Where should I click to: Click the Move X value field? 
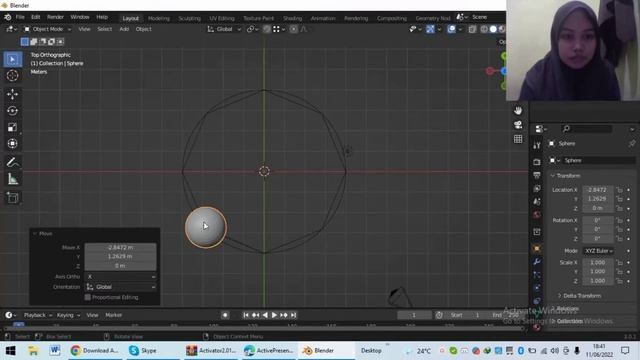click(120, 247)
